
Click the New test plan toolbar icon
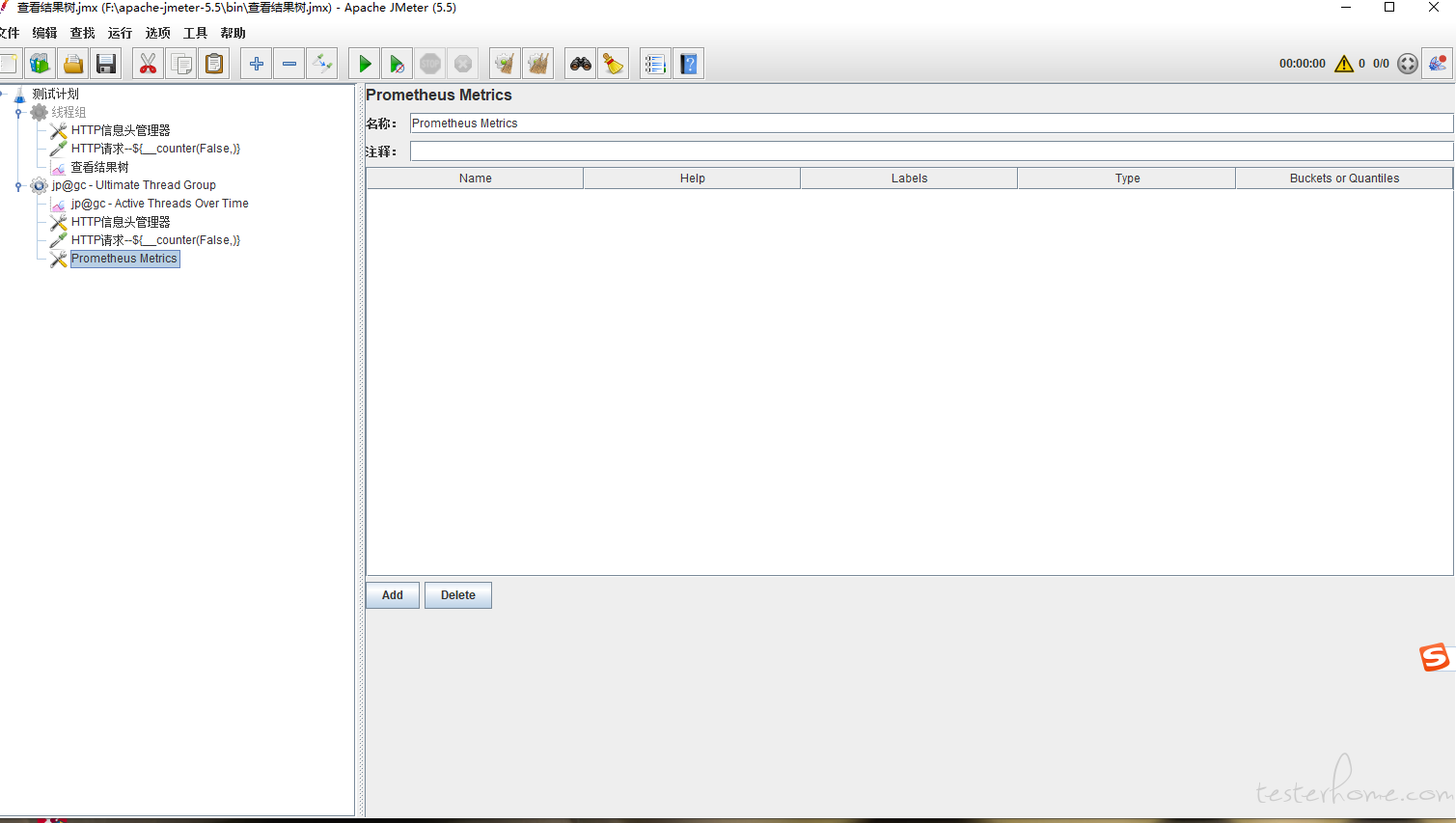click(9, 64)
